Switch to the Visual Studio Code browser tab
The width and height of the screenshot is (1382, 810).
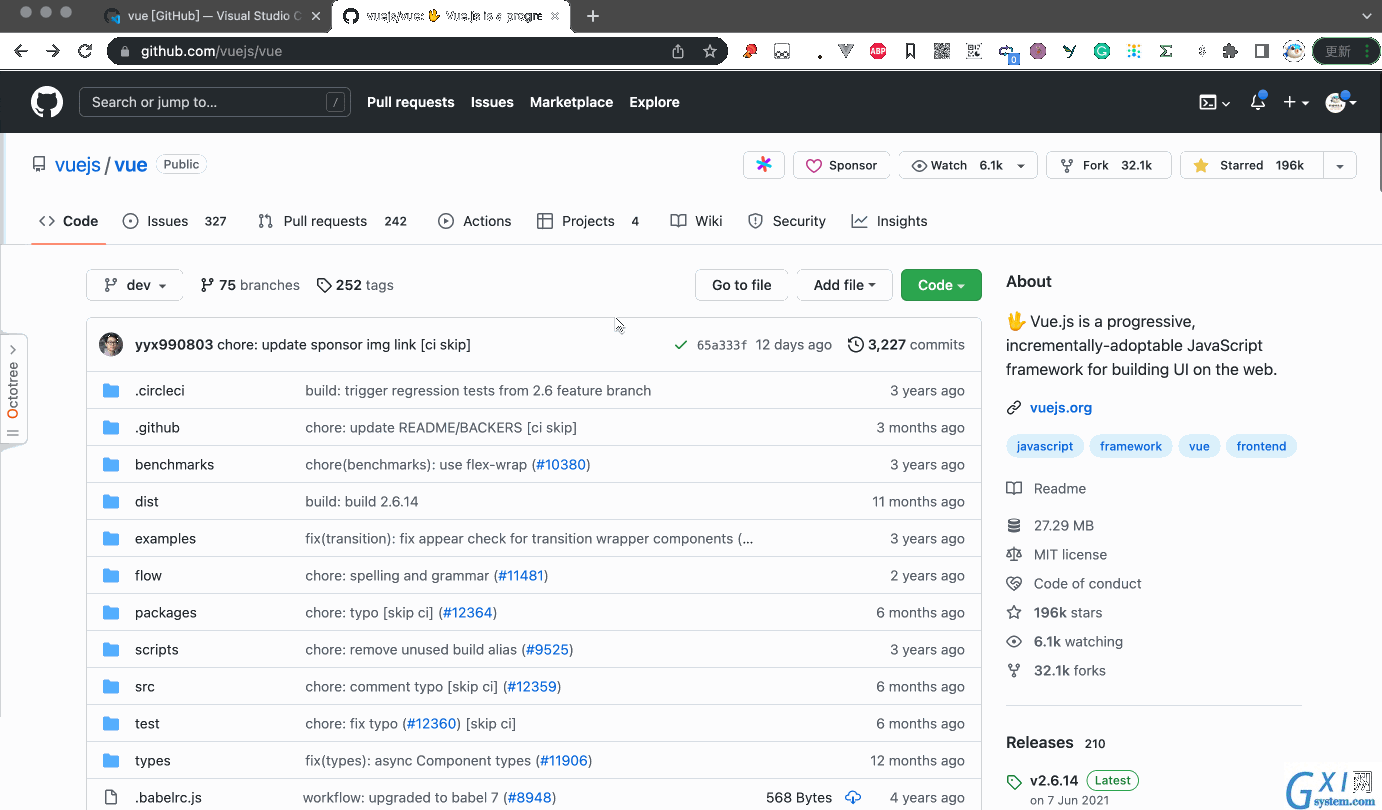(x=214, y=16)
